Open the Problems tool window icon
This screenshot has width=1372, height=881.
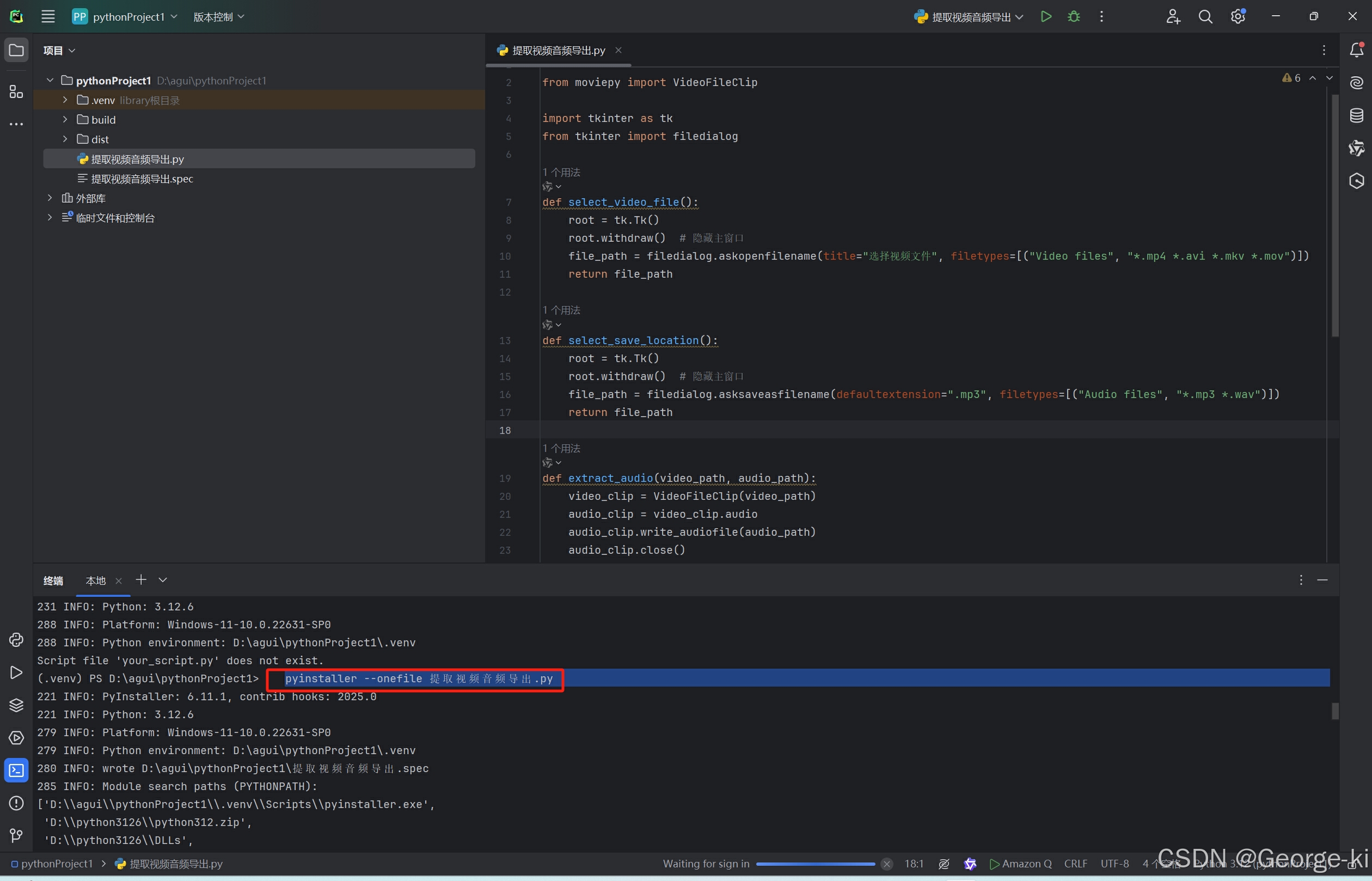(x=16, y=803)
